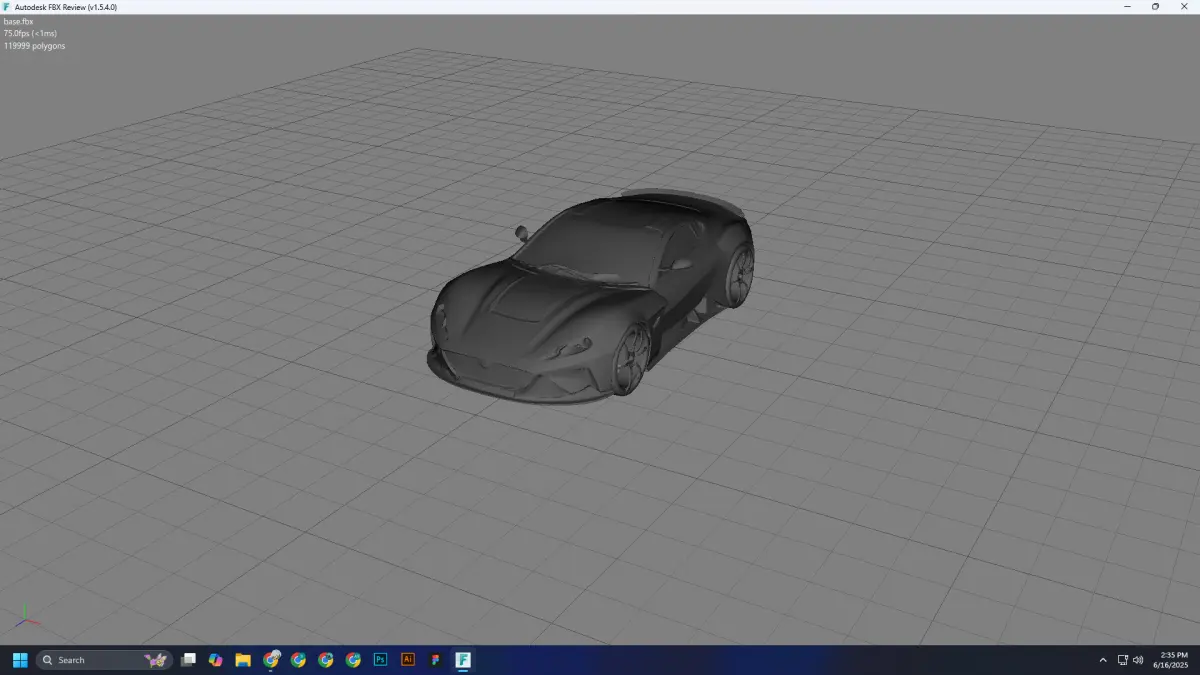The height and width of the screenshot is (675, 1200).
Task: Click the XYZ axis gizmo
Action: click(26, 616)
